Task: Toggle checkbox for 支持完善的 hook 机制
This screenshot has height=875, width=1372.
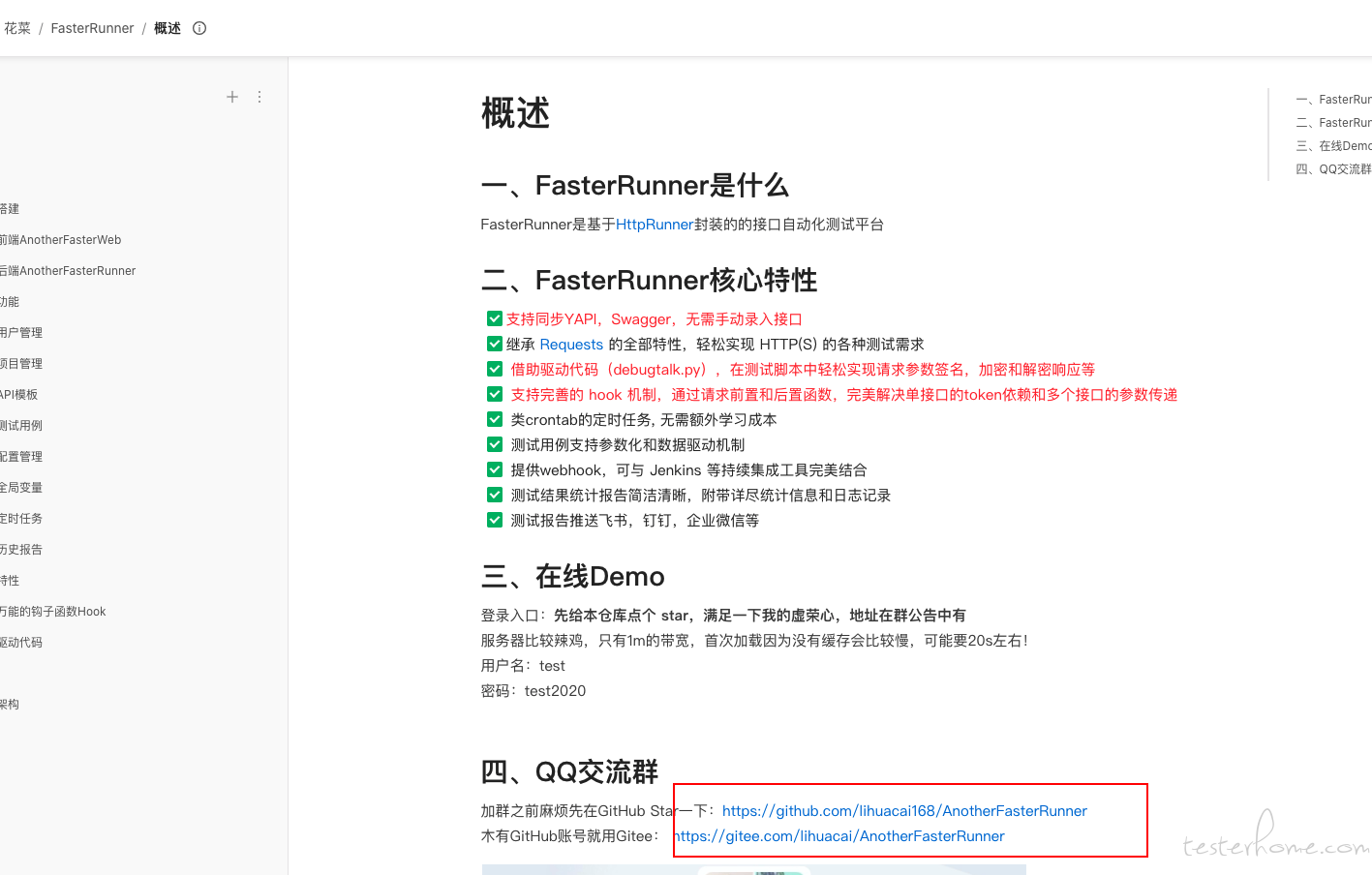Action: click(x=494, y=394)
